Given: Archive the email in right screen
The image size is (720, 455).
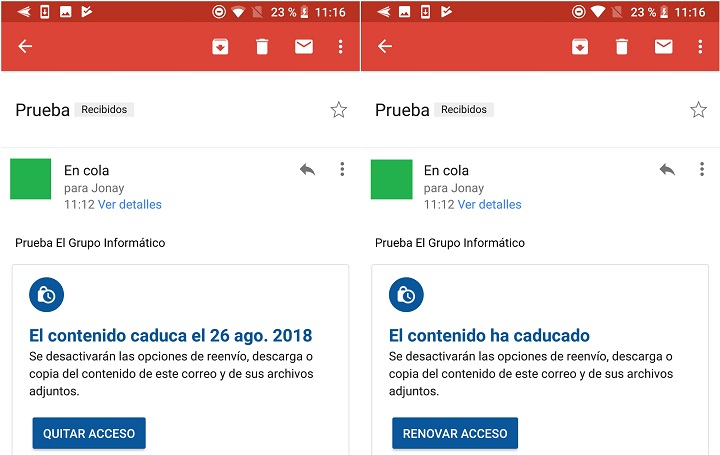Looking at the screenshot, I should click(580, 46).
